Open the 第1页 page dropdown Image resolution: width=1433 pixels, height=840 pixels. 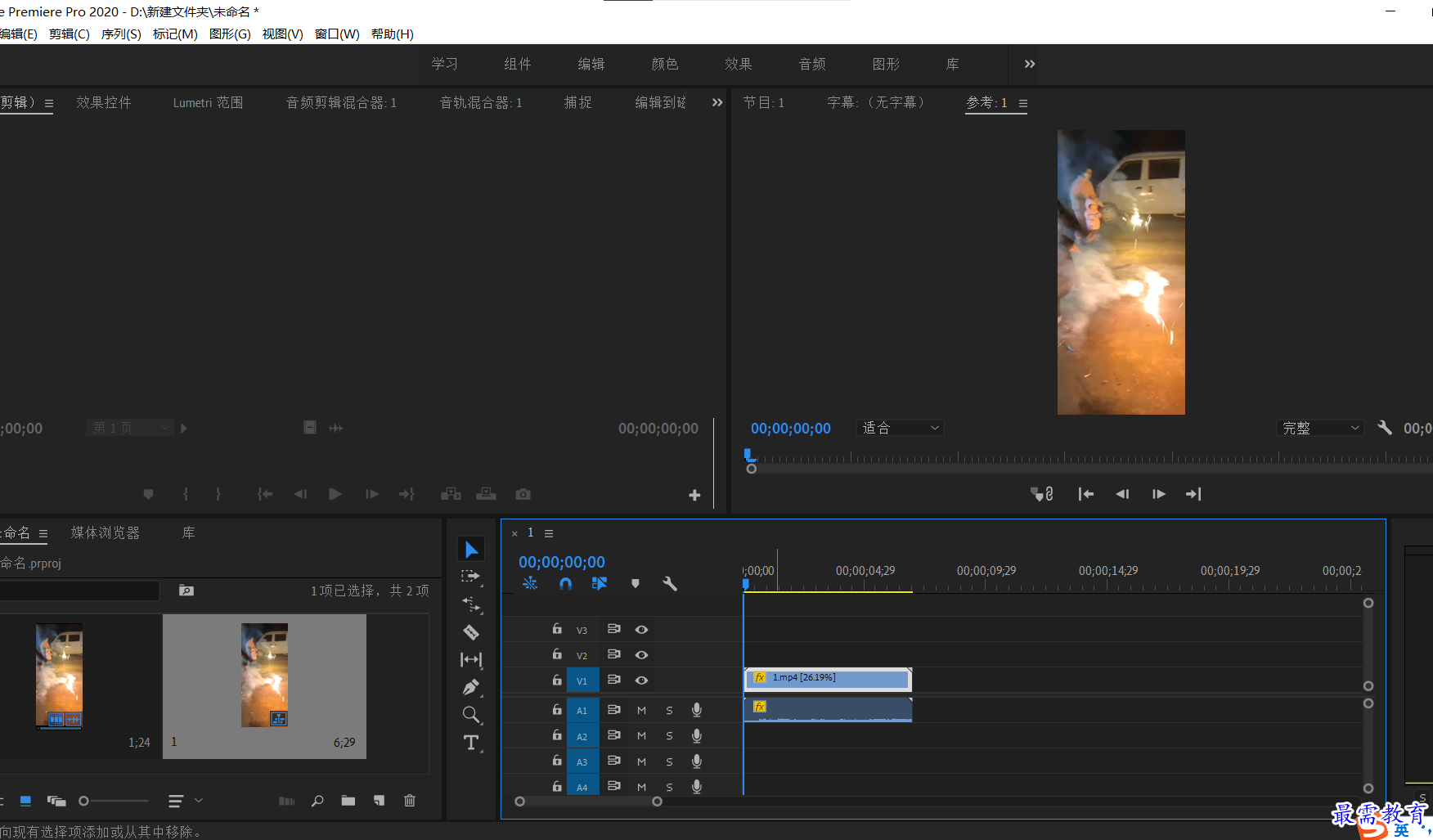(131, 428)
